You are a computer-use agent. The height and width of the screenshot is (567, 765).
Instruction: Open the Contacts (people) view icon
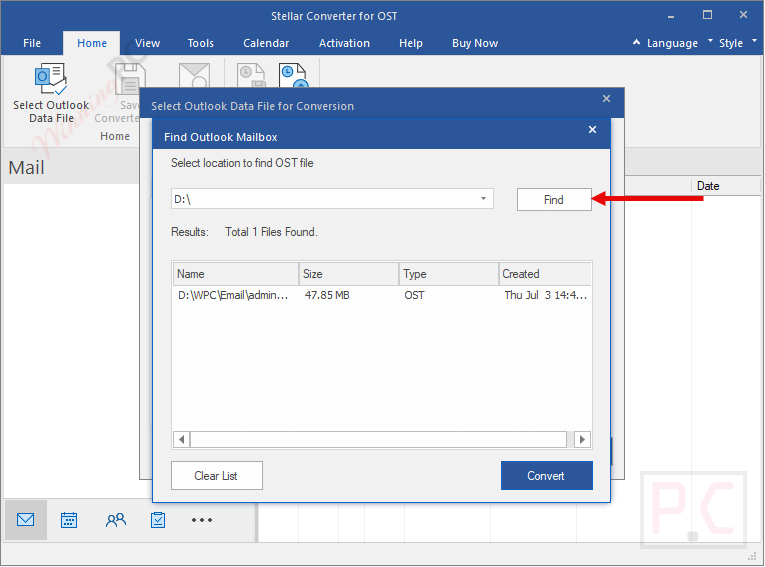click(116, 520)
